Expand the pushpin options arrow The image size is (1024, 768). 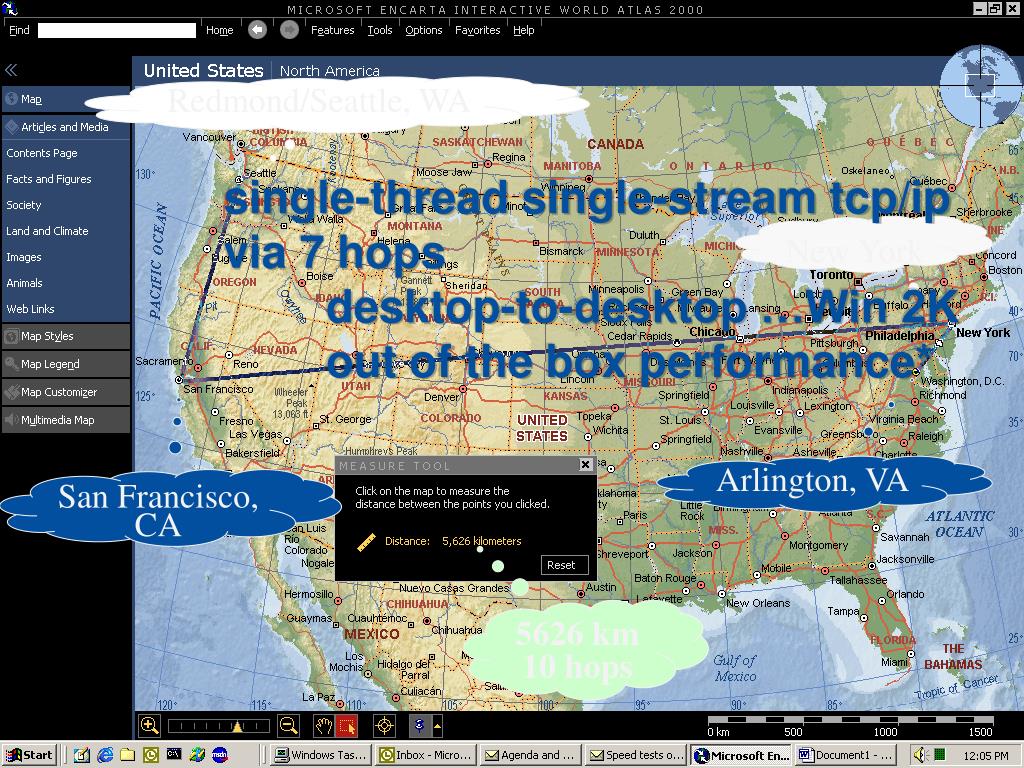click(437, 726)
